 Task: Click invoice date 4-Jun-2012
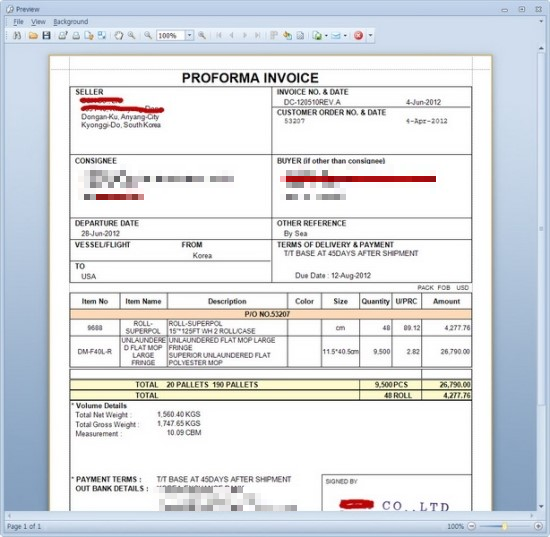[x=423, y=102]
